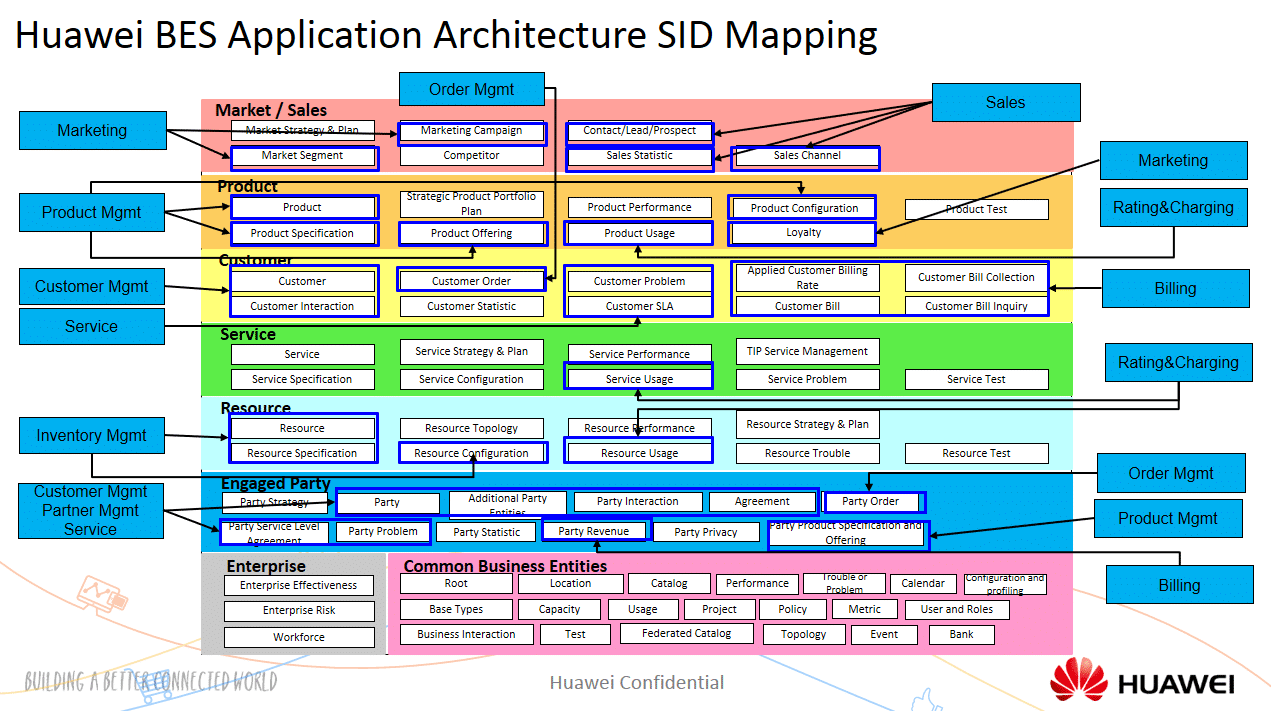Select the Customer Interaction entity

[x=302, y=307]
